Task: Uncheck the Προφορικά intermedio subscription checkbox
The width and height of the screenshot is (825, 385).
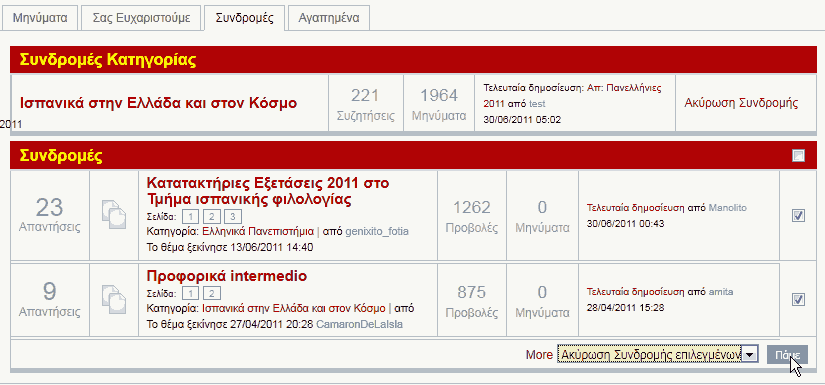Action: (798, 299)
